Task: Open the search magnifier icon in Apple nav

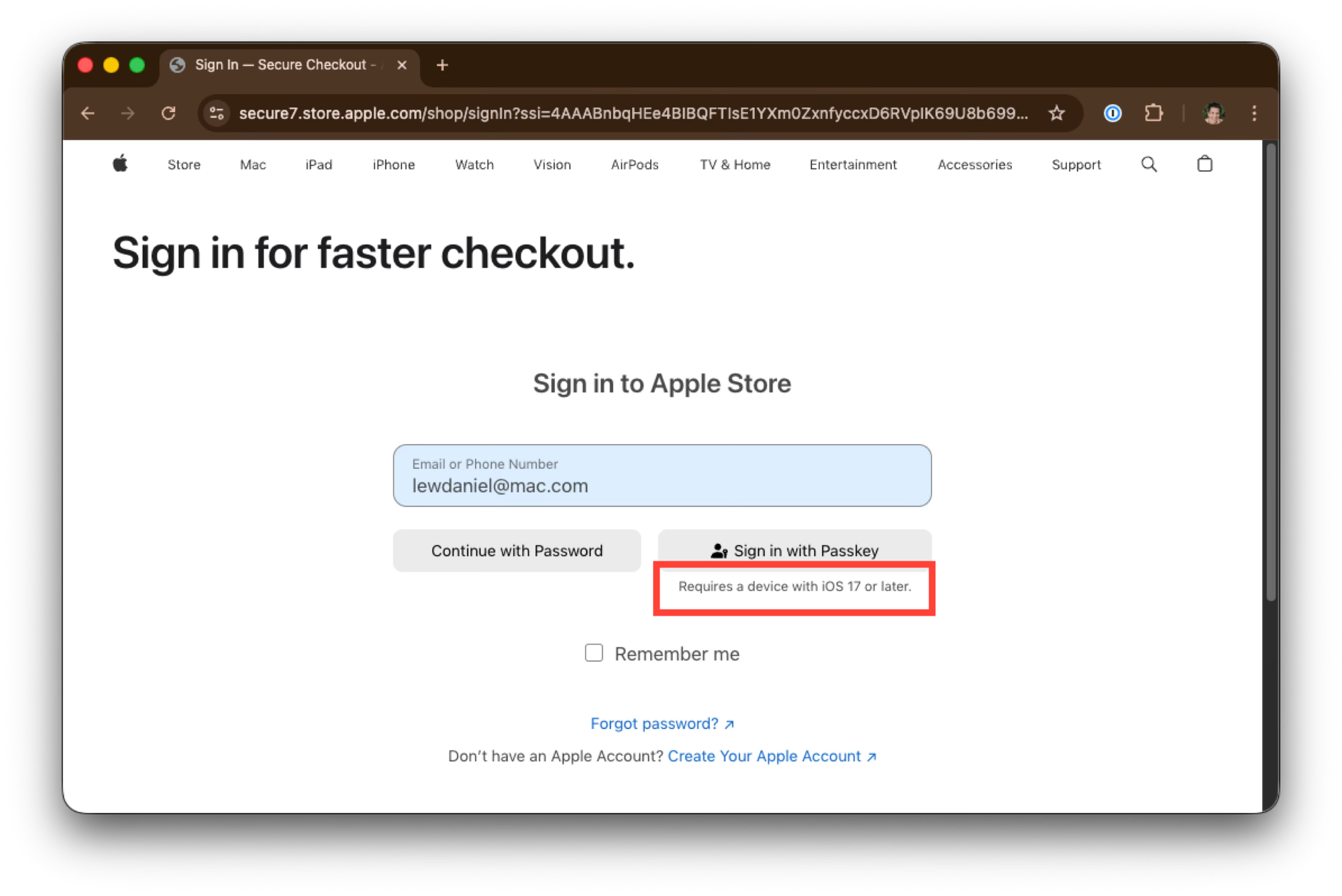Action: click(1149, 164)
